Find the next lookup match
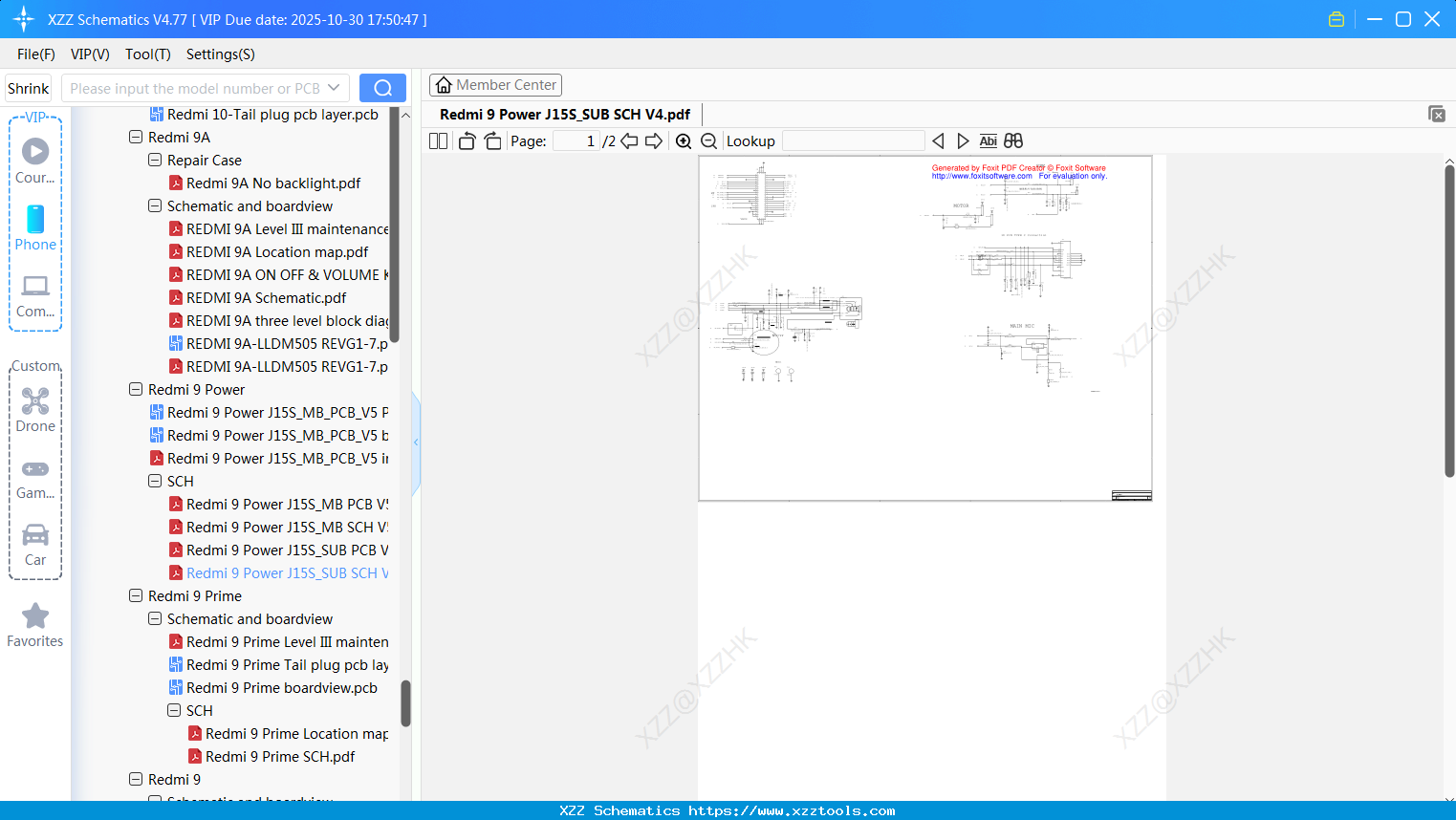Screen dimensions: 1456x820 point(963,141)
